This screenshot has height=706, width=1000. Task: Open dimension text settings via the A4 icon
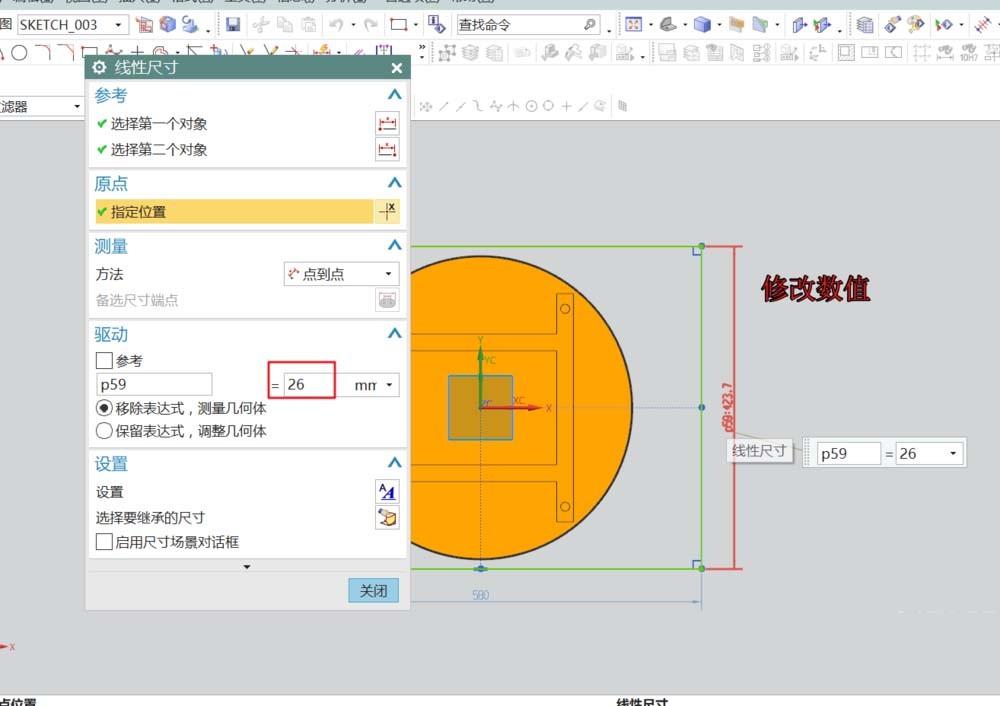coord(386,491)
